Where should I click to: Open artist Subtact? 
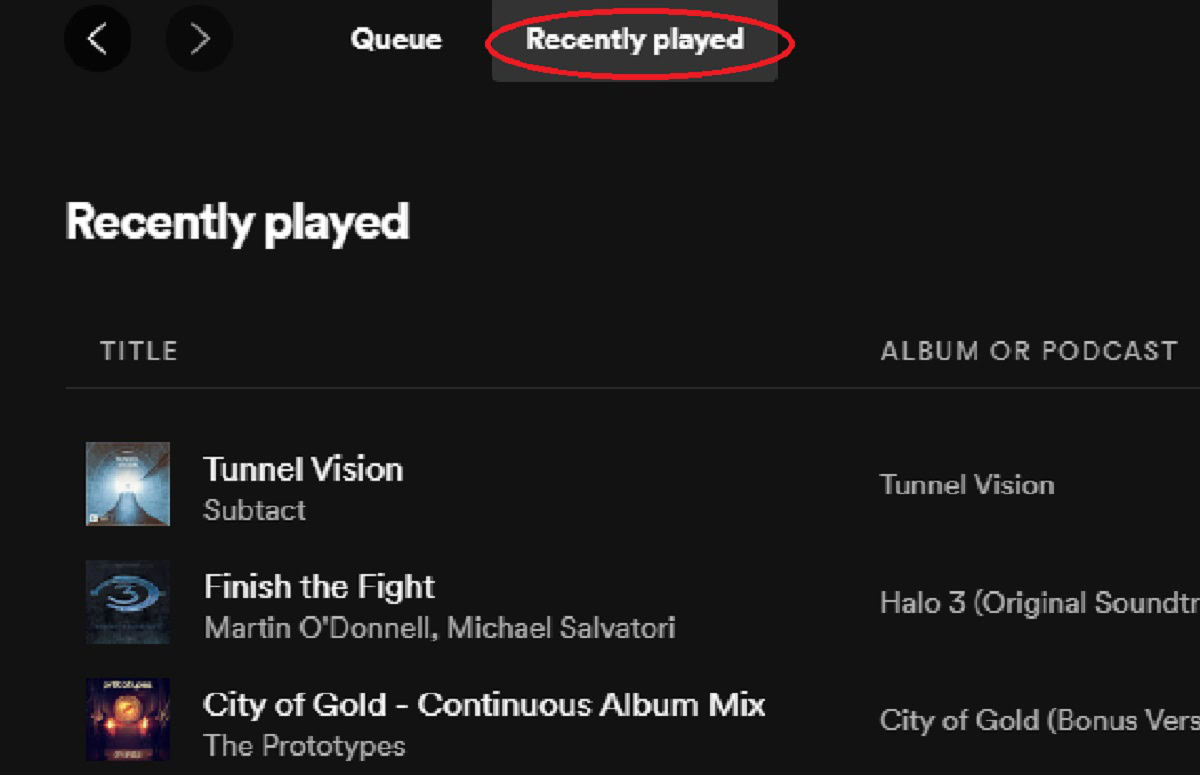point(254,510)
